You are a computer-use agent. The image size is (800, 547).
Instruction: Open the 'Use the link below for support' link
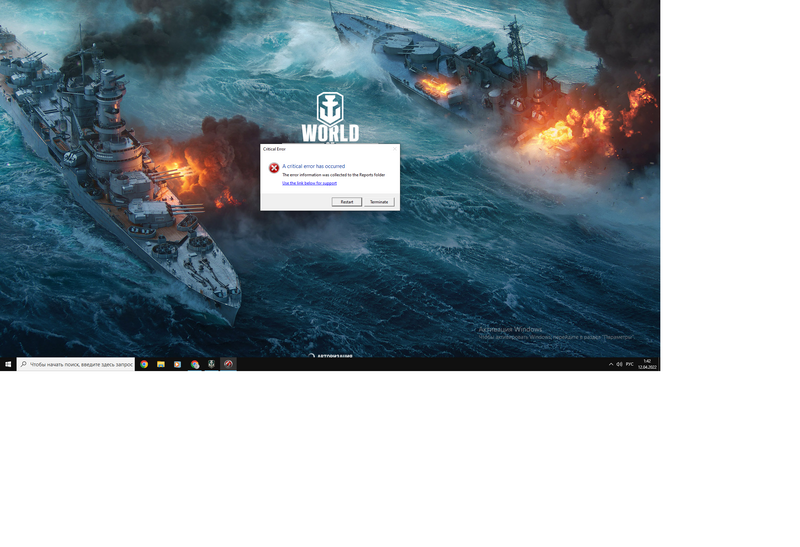coord(309,183)
